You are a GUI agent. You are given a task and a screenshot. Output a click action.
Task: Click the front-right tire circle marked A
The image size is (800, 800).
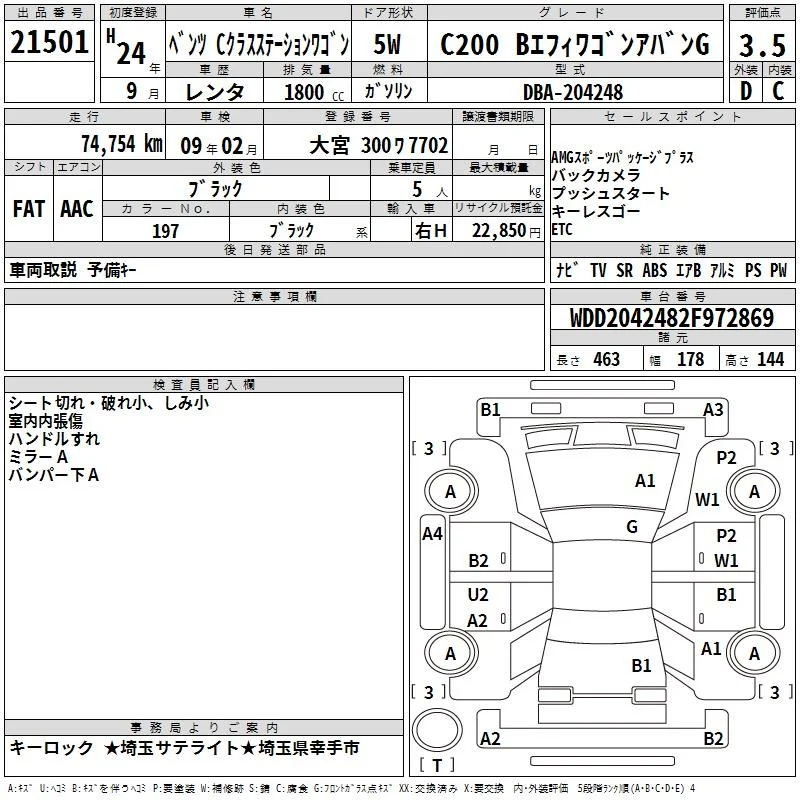tap(754, 492)
